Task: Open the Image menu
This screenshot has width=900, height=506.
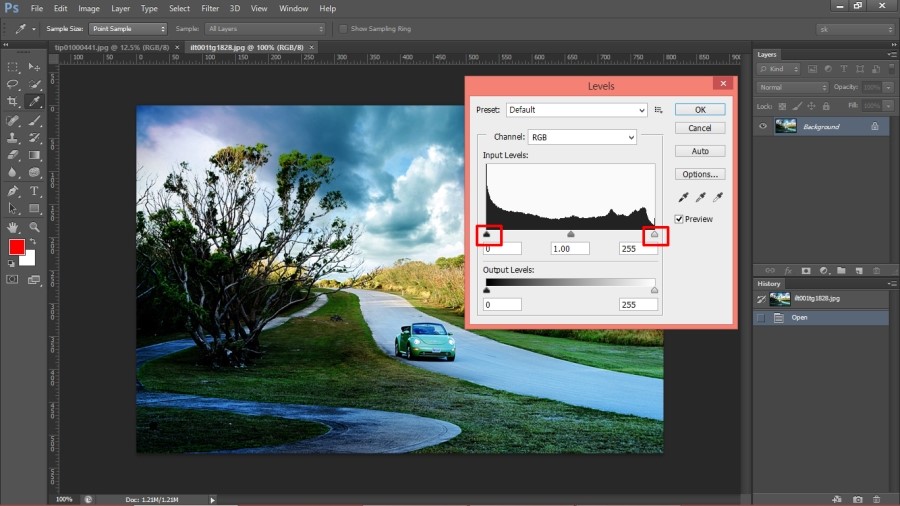Action: (88, 9)
